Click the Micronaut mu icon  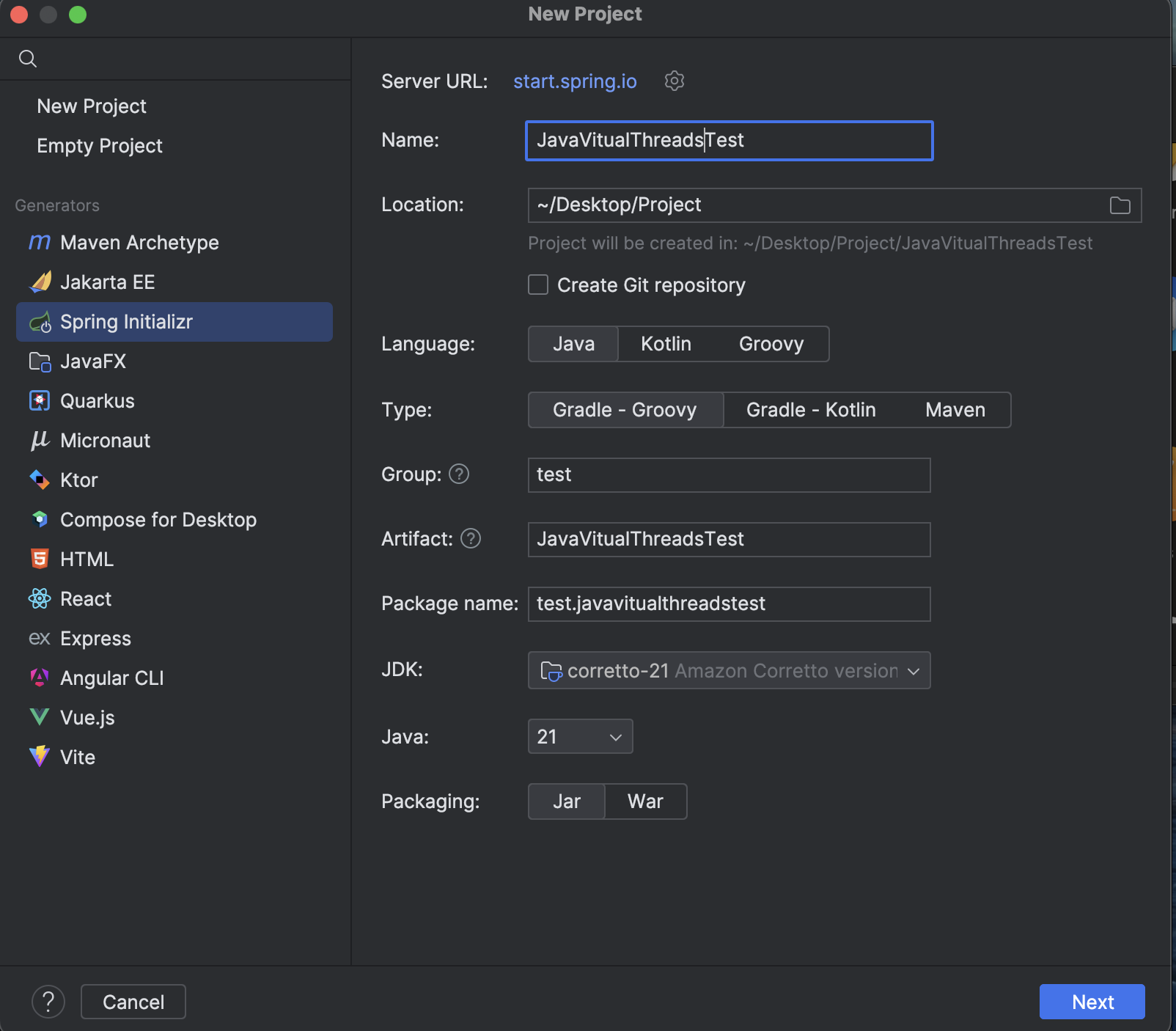pos(40,440)
